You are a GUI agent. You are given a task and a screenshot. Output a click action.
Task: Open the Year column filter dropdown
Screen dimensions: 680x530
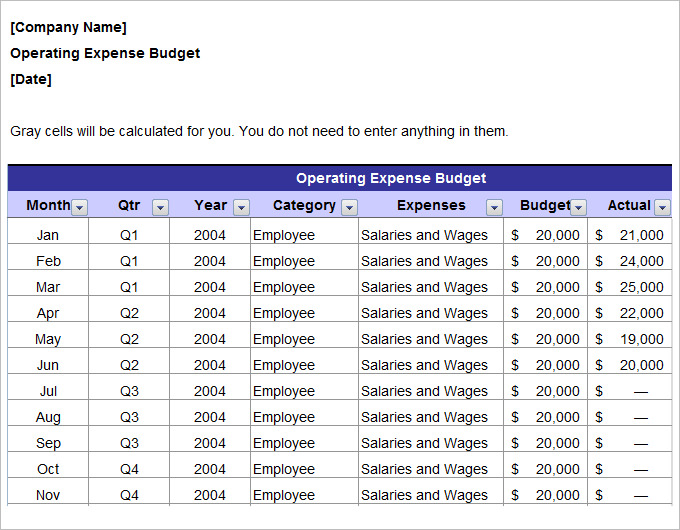241,207
